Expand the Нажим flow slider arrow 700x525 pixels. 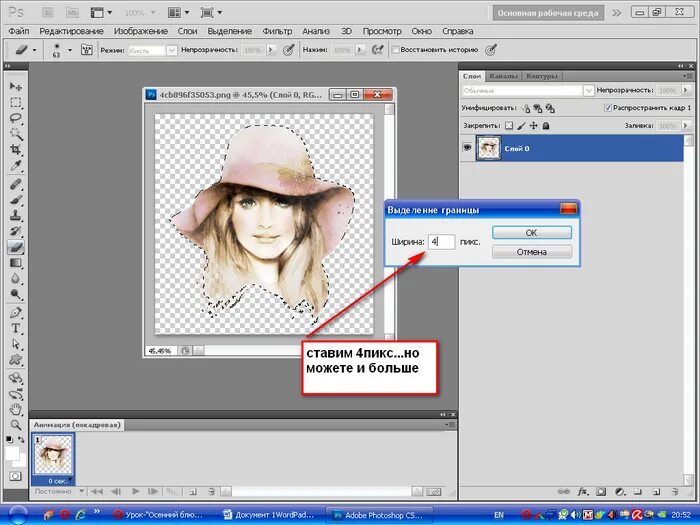click(x=360, y=50)
